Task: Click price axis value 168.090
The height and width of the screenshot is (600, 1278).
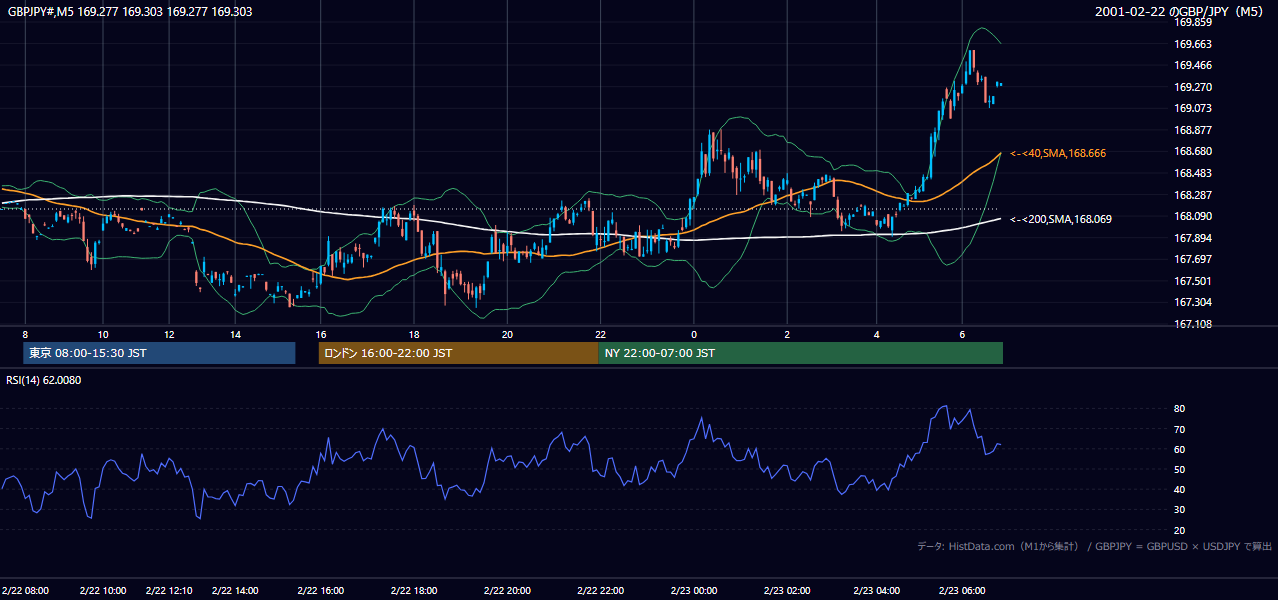Action: coord(1193,216)
